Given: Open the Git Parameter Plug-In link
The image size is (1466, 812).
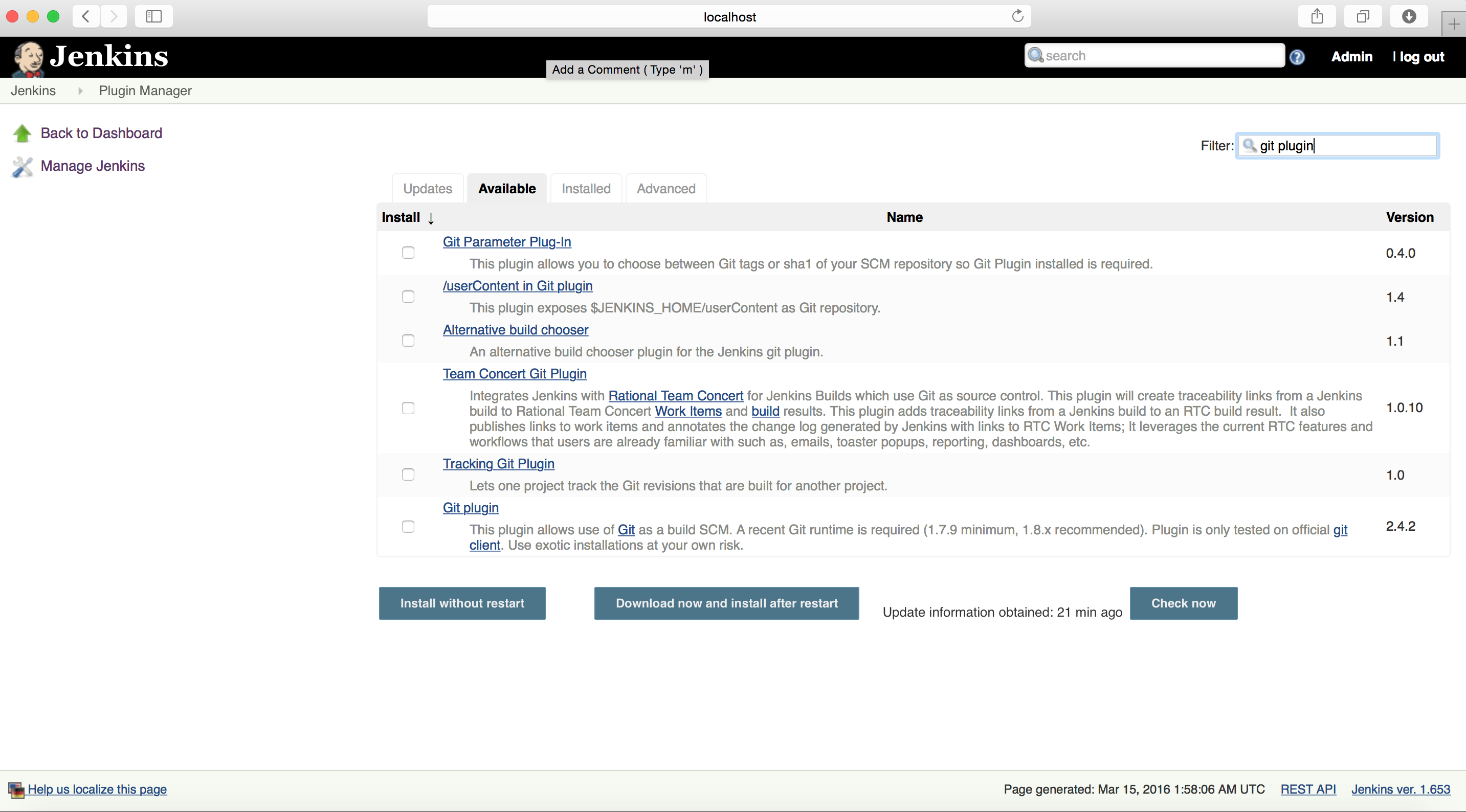Looking at the screenshot, I should (x=506, y=242).
